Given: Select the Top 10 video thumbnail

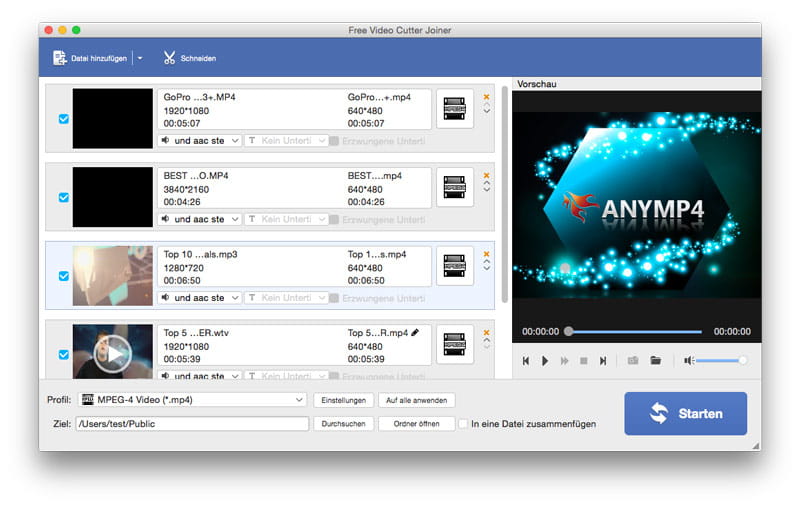Looking at the screenshot, I should click(x=113, y=275).
